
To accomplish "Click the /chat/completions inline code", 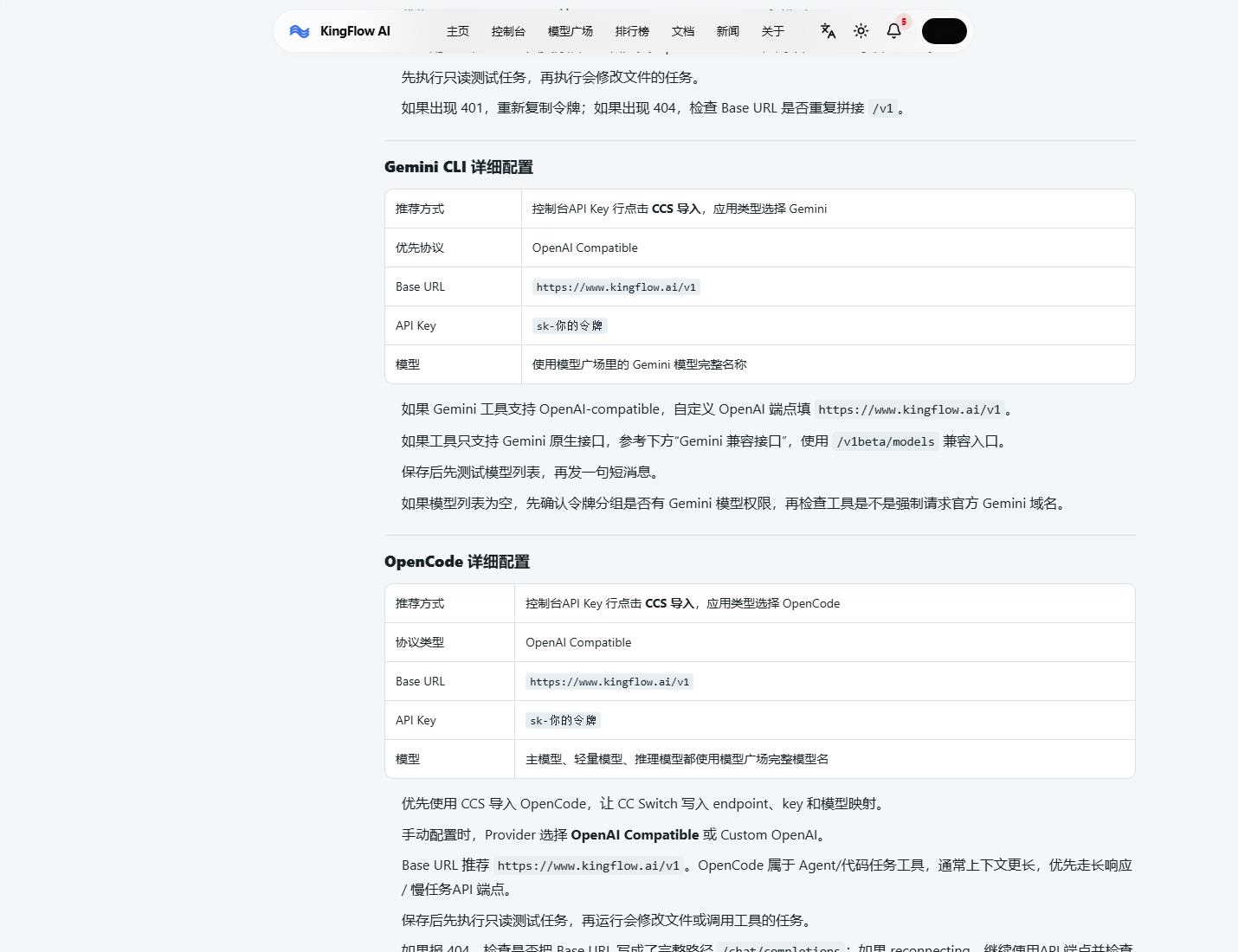I will click(x=781, y=948).
